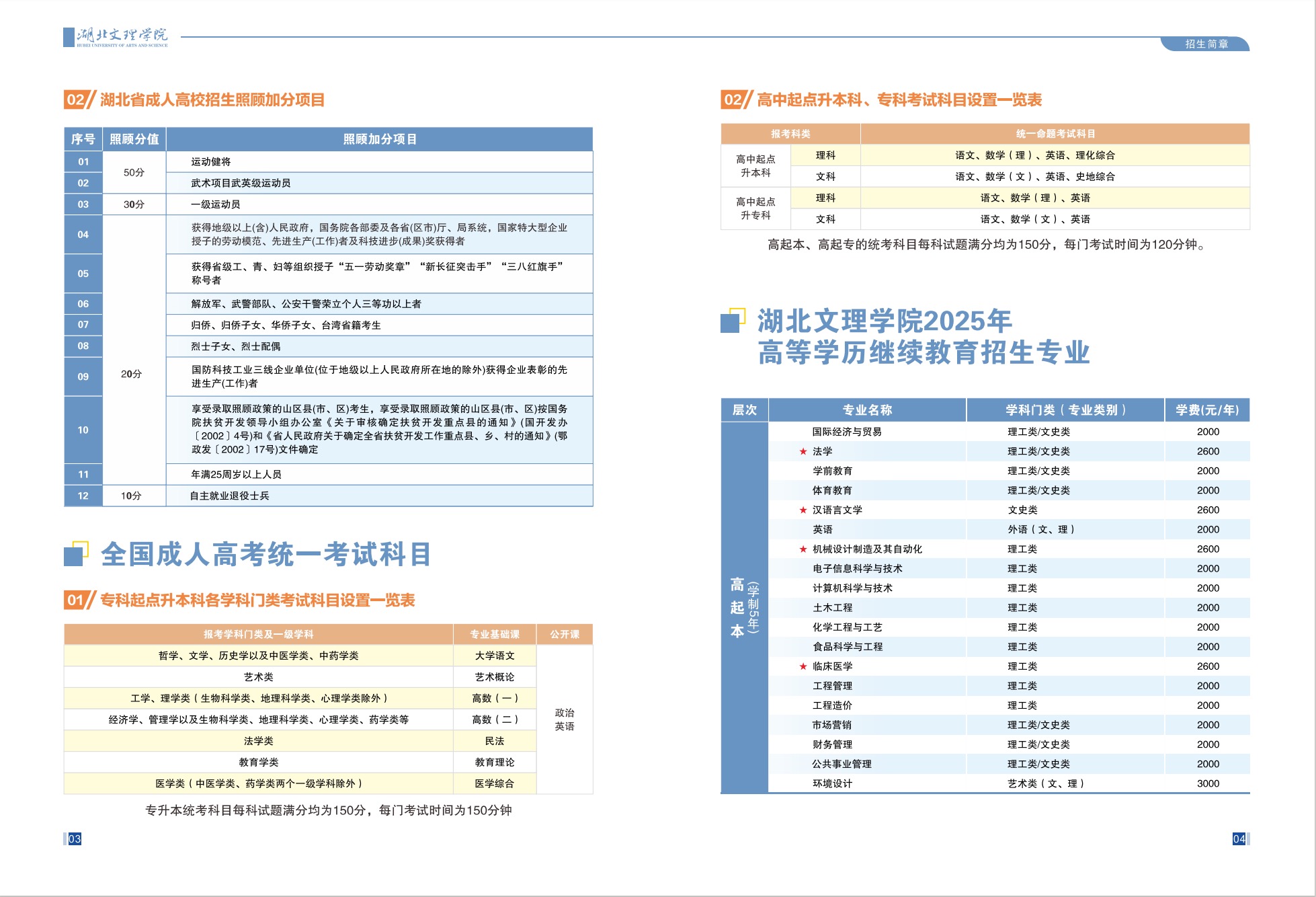
Task: Click page number 04
Action: pos(1239,838)
